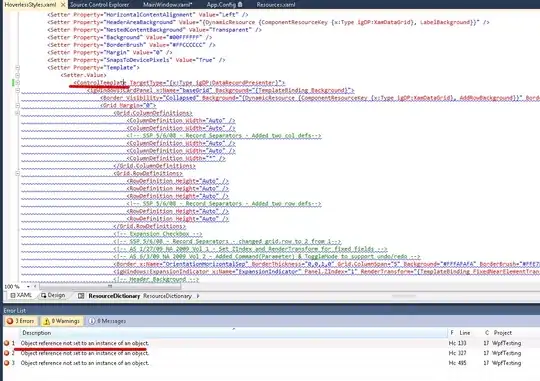Collapse the Grid.RowDefinitions outlining node
The width and height of the screenshot is (540, 381).
17,173
